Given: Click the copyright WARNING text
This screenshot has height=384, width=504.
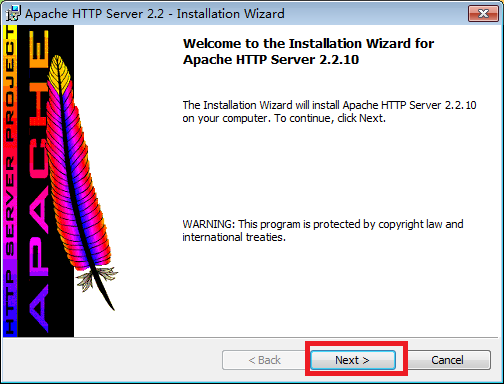Looking at the screenshot, I should coord(323,230).
